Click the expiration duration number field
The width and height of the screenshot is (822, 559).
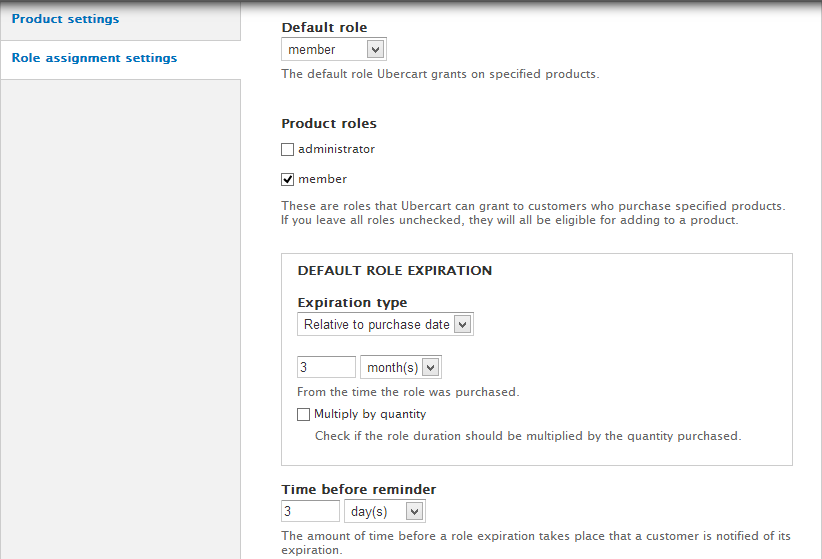point(326,368)
